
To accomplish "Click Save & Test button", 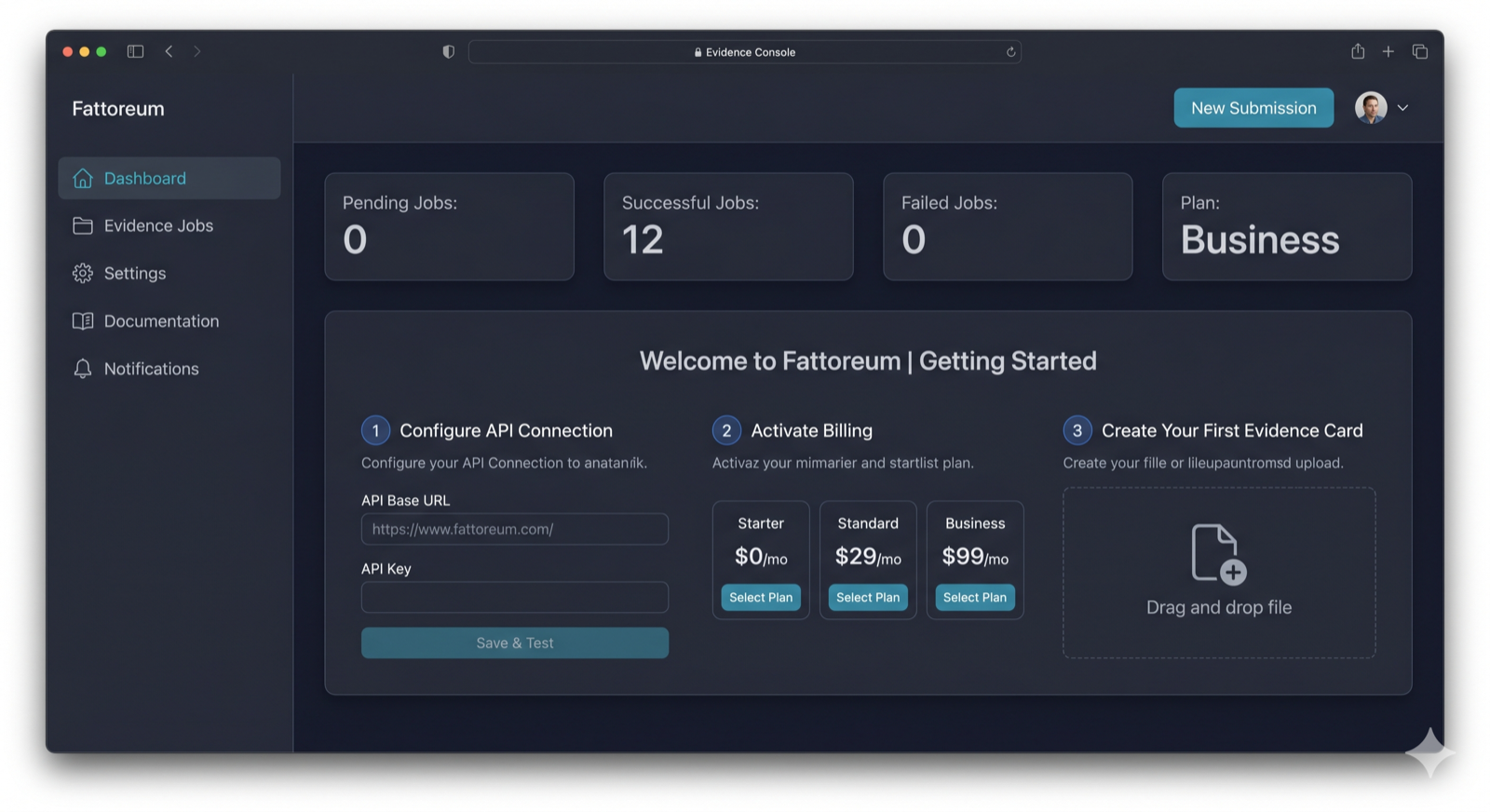I will click(x=515, y=643).
